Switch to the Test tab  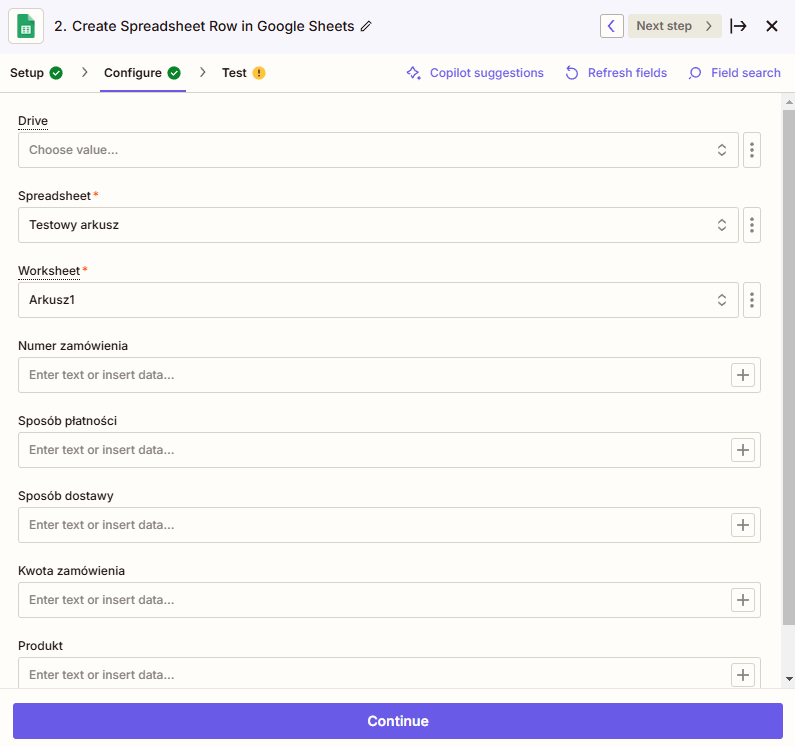(x=243, y=73)
